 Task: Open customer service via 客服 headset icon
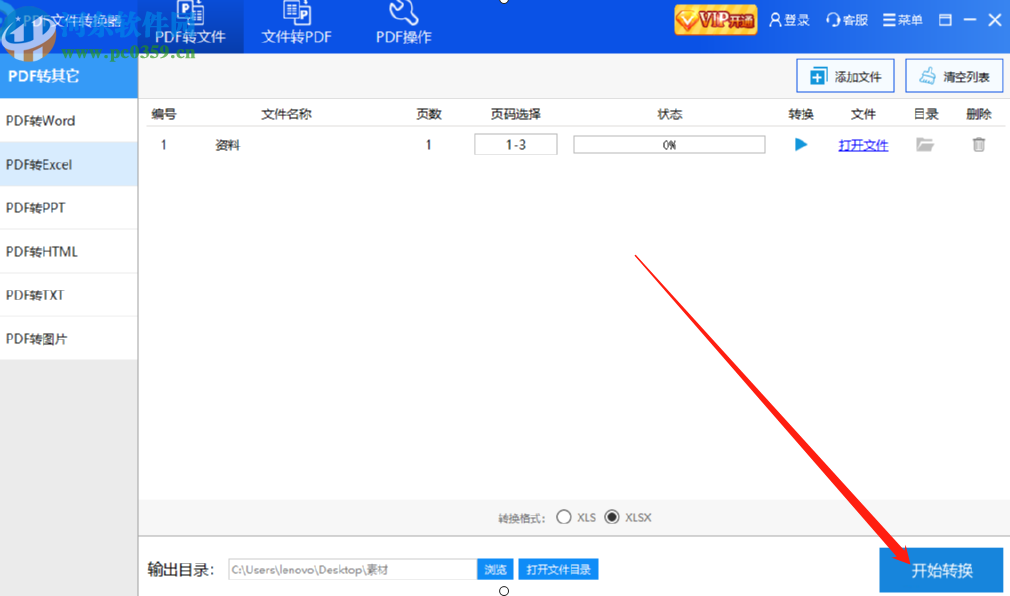(x=846, y=19)
